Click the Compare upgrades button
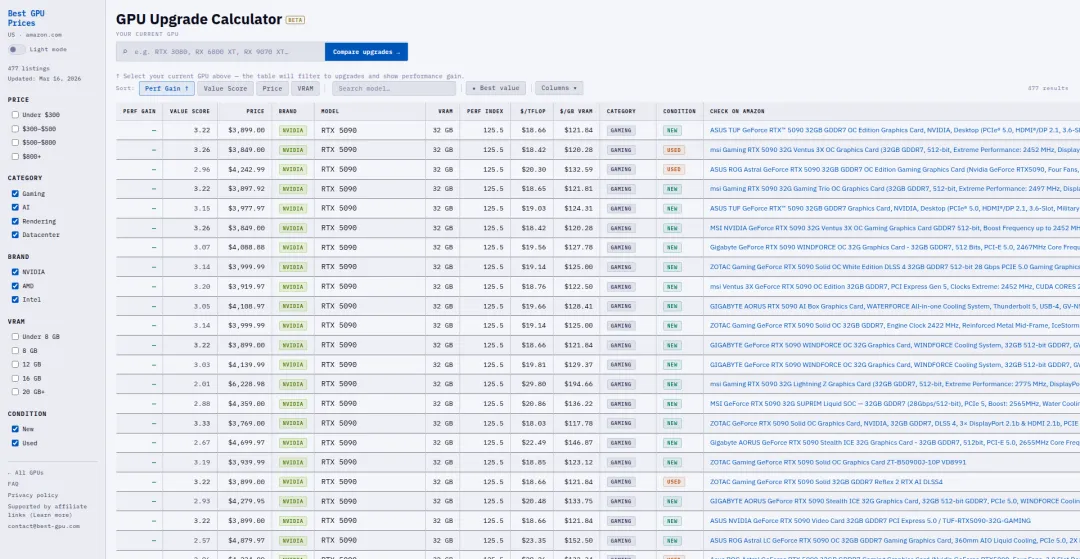The height and width of the screenshot is (559, 1080). (366, 52)
